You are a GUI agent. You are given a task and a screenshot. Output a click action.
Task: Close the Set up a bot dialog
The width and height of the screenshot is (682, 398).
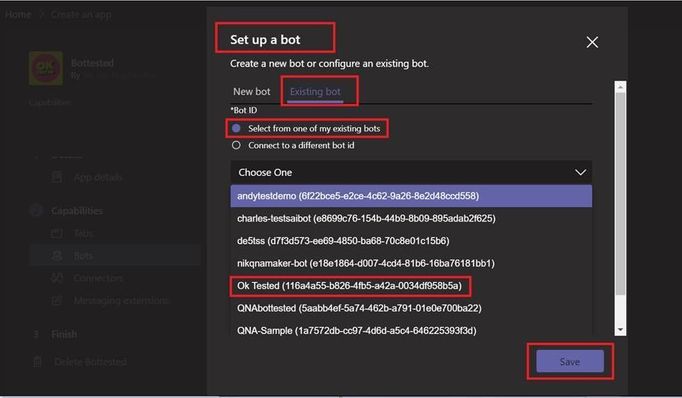592,42
